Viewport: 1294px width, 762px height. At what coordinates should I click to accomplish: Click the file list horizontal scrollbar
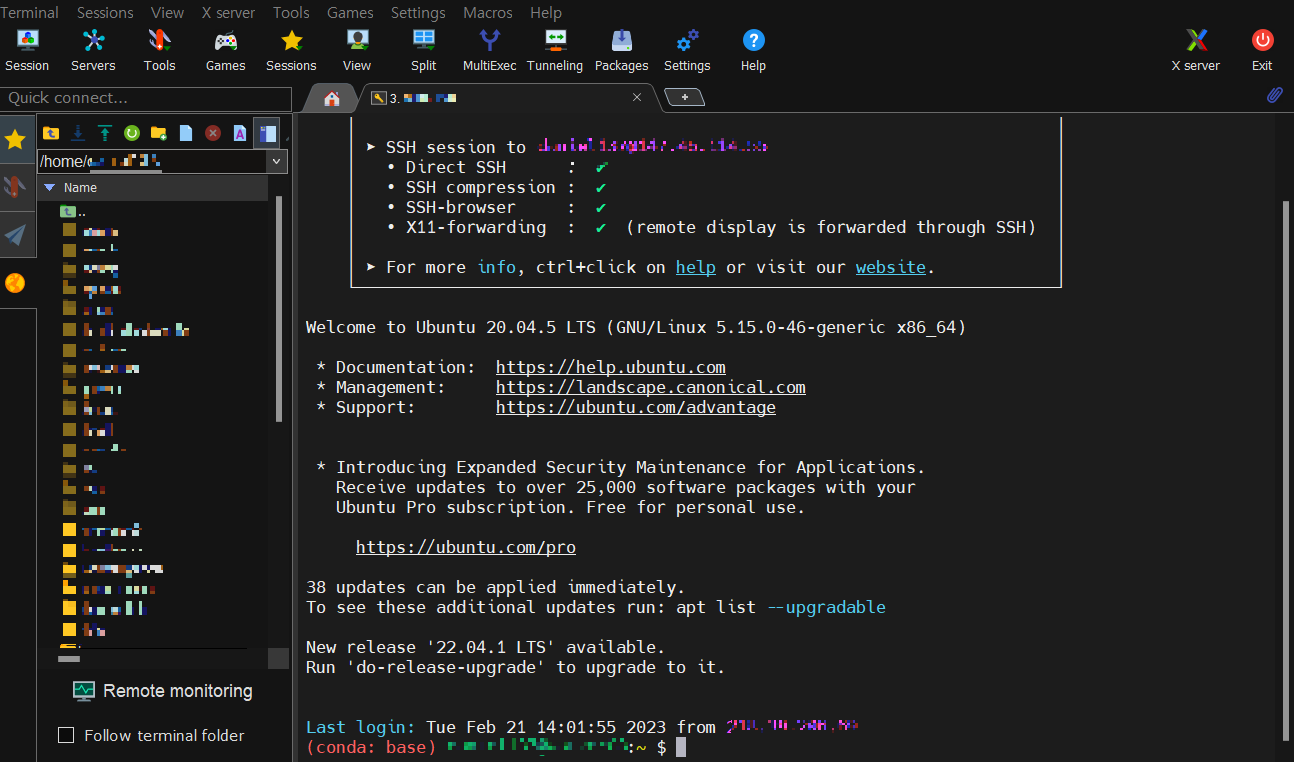(x=69, y=659)
